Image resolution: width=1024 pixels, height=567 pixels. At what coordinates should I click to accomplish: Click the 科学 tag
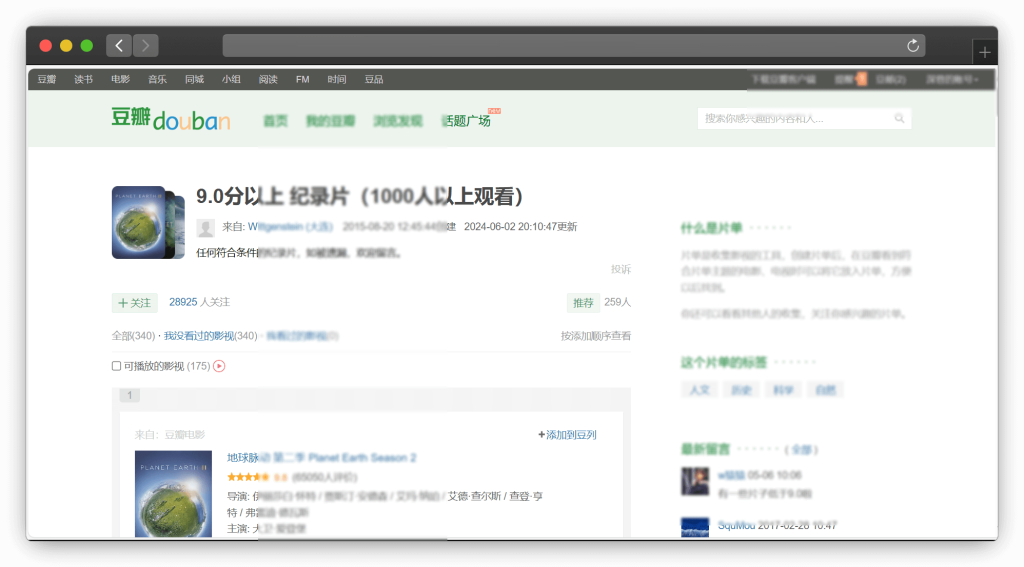[x=782, y=390]
